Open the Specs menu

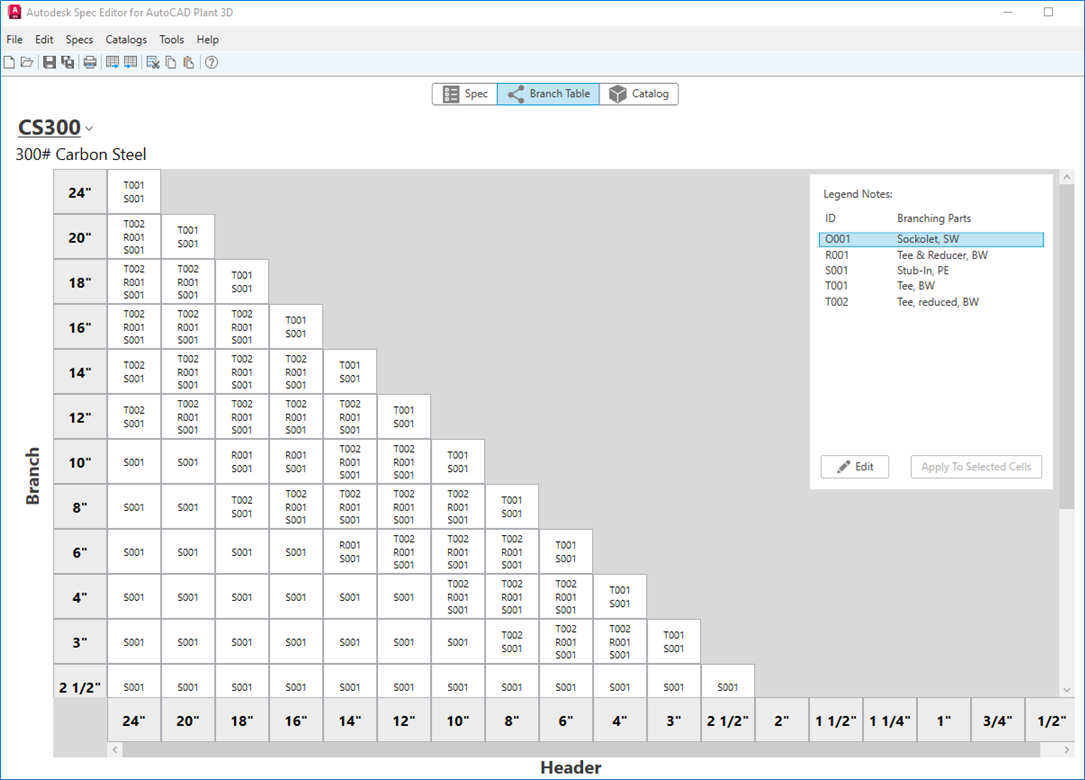[x=80, y=39]
